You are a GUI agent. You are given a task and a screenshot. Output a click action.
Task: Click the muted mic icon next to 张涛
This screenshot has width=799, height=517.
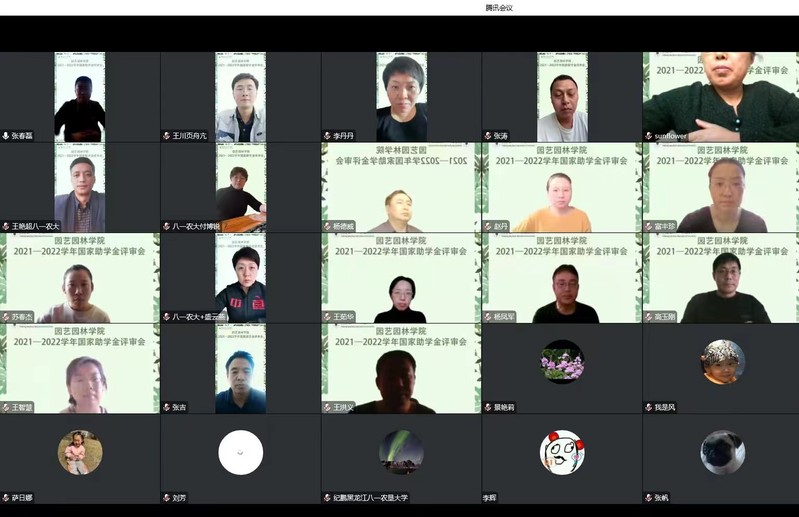487,136
